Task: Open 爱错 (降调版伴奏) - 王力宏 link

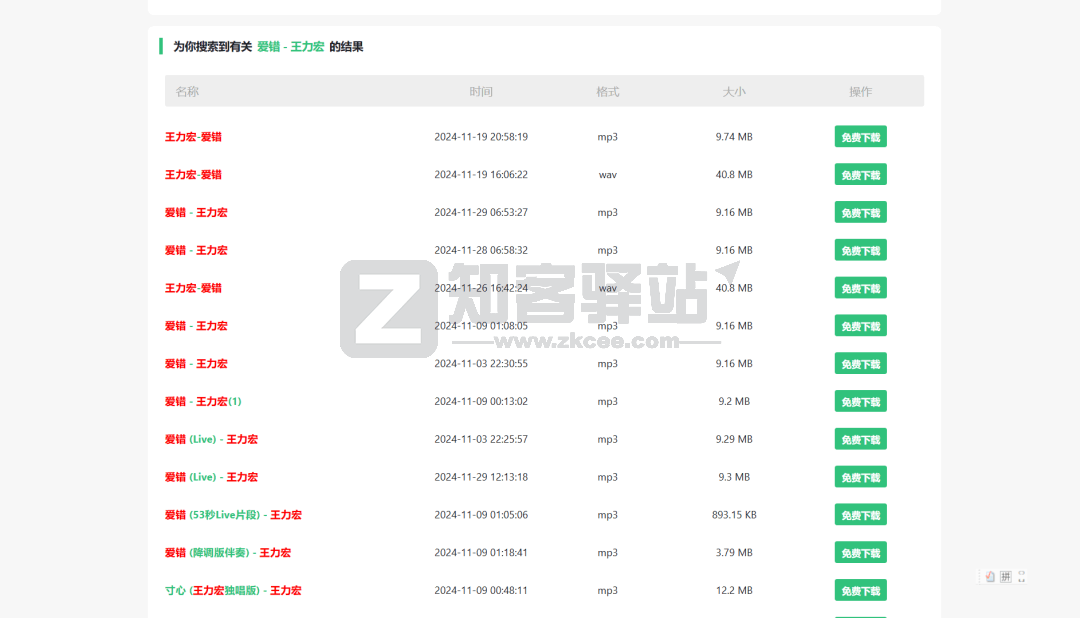Action: 228,553
